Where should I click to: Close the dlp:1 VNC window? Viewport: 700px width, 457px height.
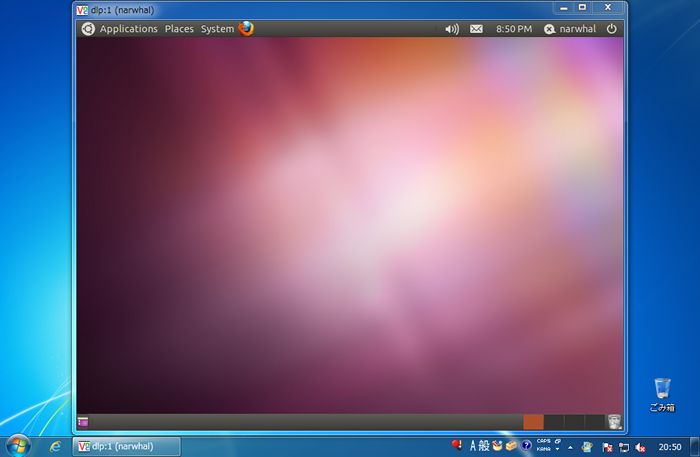[608, 8]
